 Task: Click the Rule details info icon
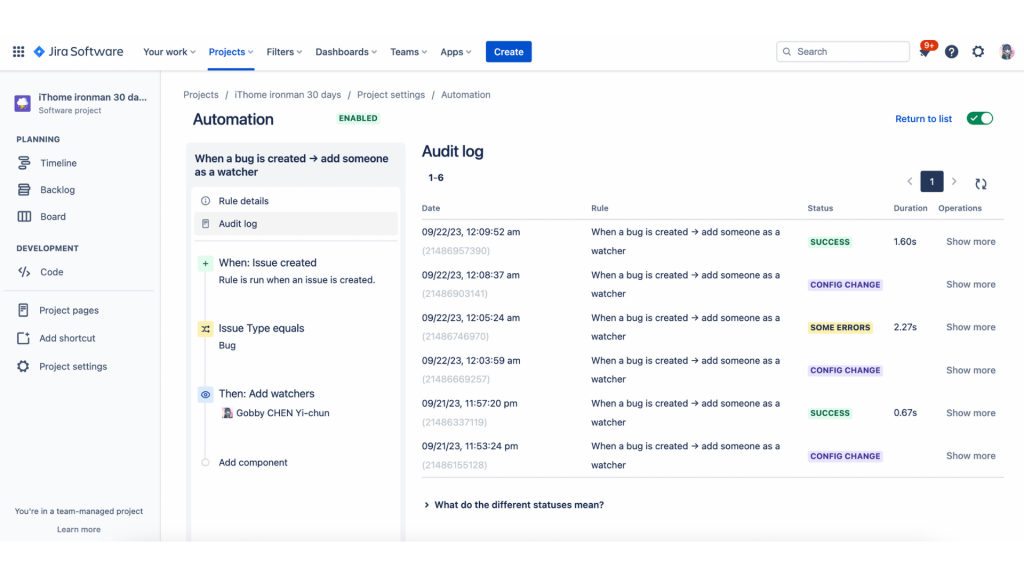click(x=206, y=200)
